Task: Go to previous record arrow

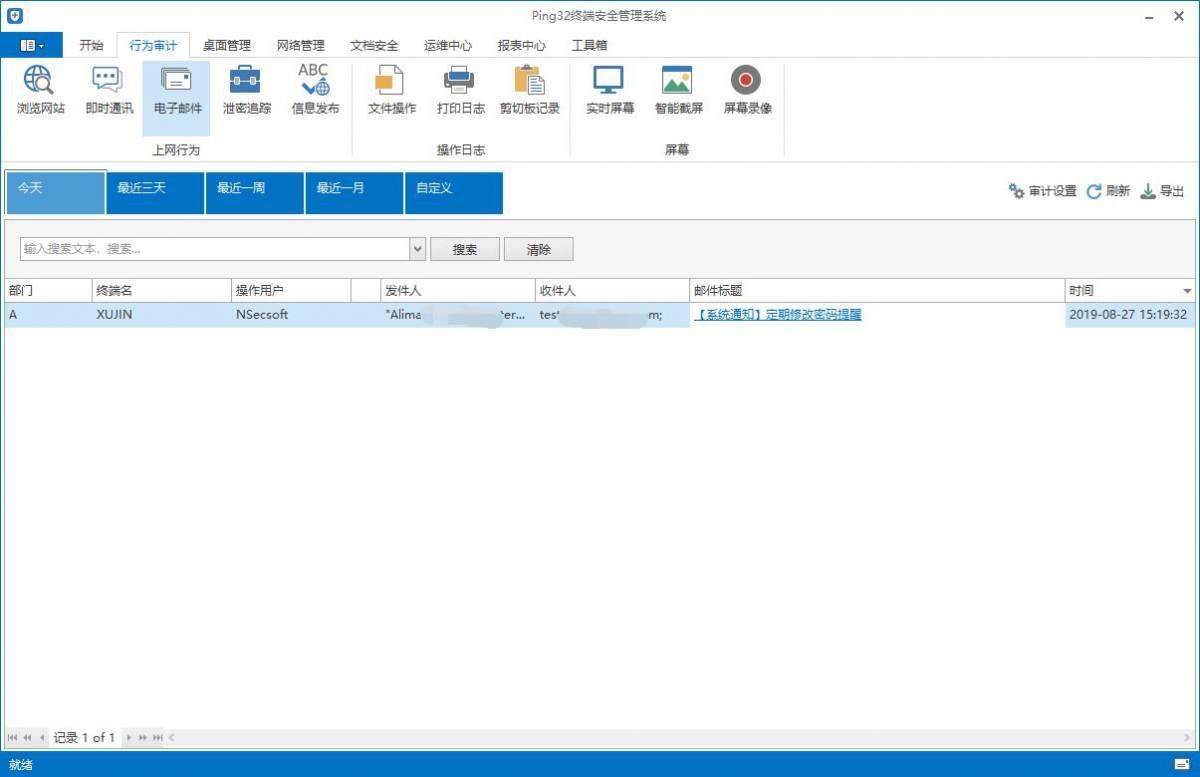Action: click(x=42, y=738)
